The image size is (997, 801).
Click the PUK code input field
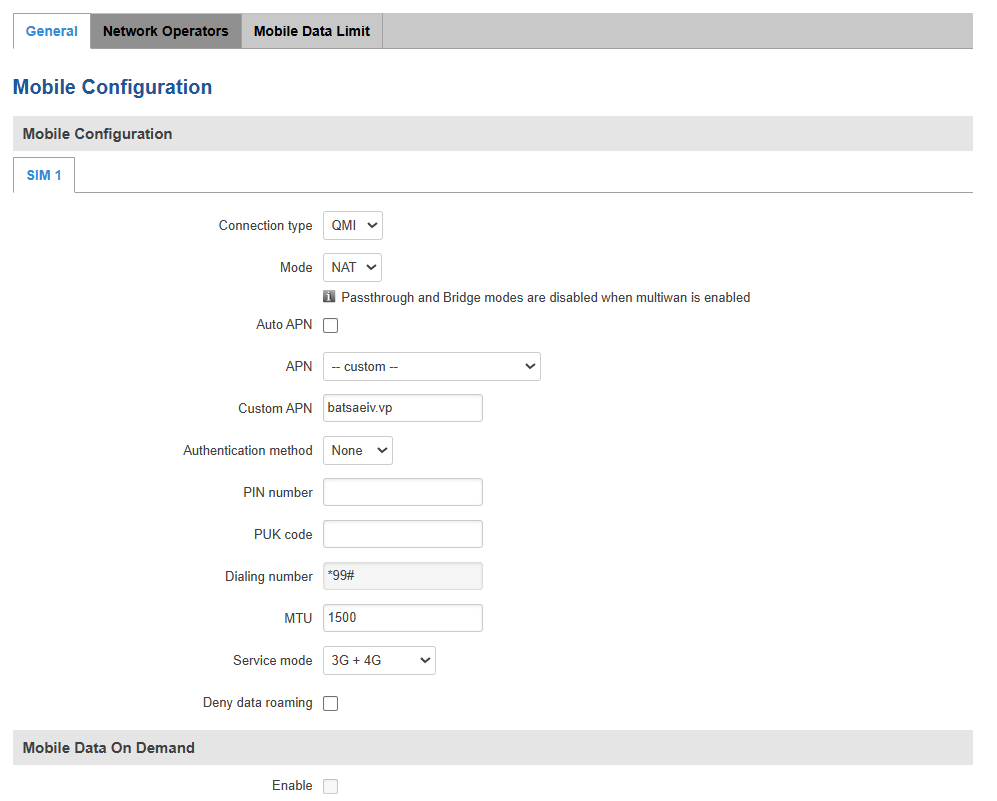[402, 535]
